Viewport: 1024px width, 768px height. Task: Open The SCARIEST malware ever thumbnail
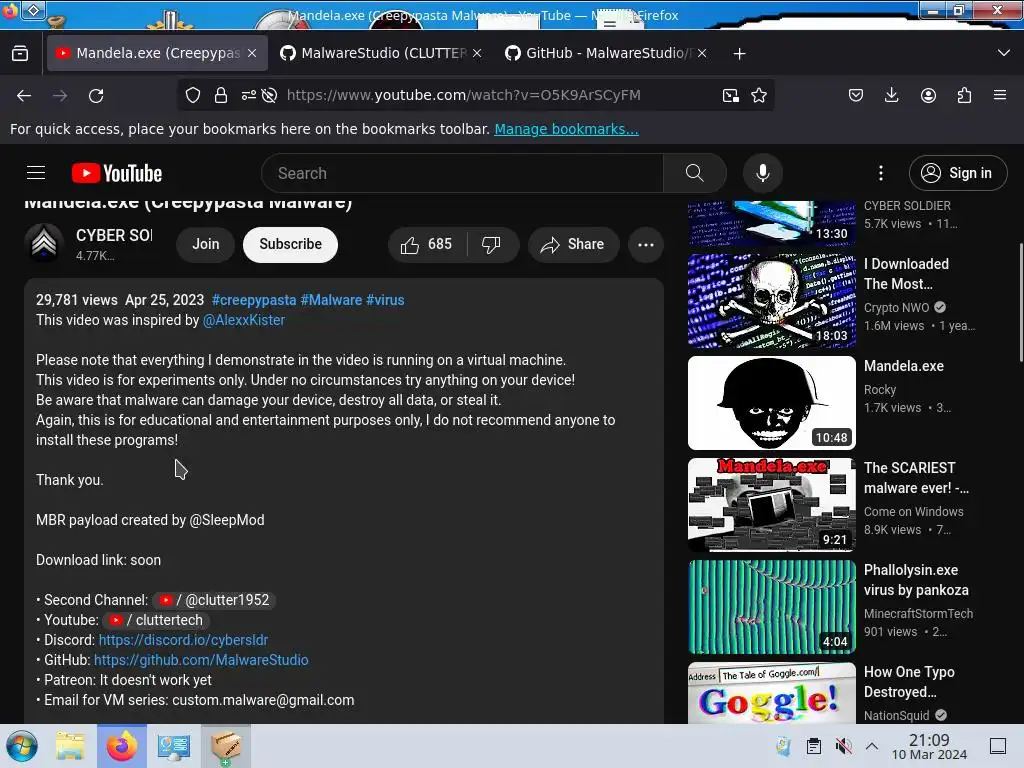point(772,505)
